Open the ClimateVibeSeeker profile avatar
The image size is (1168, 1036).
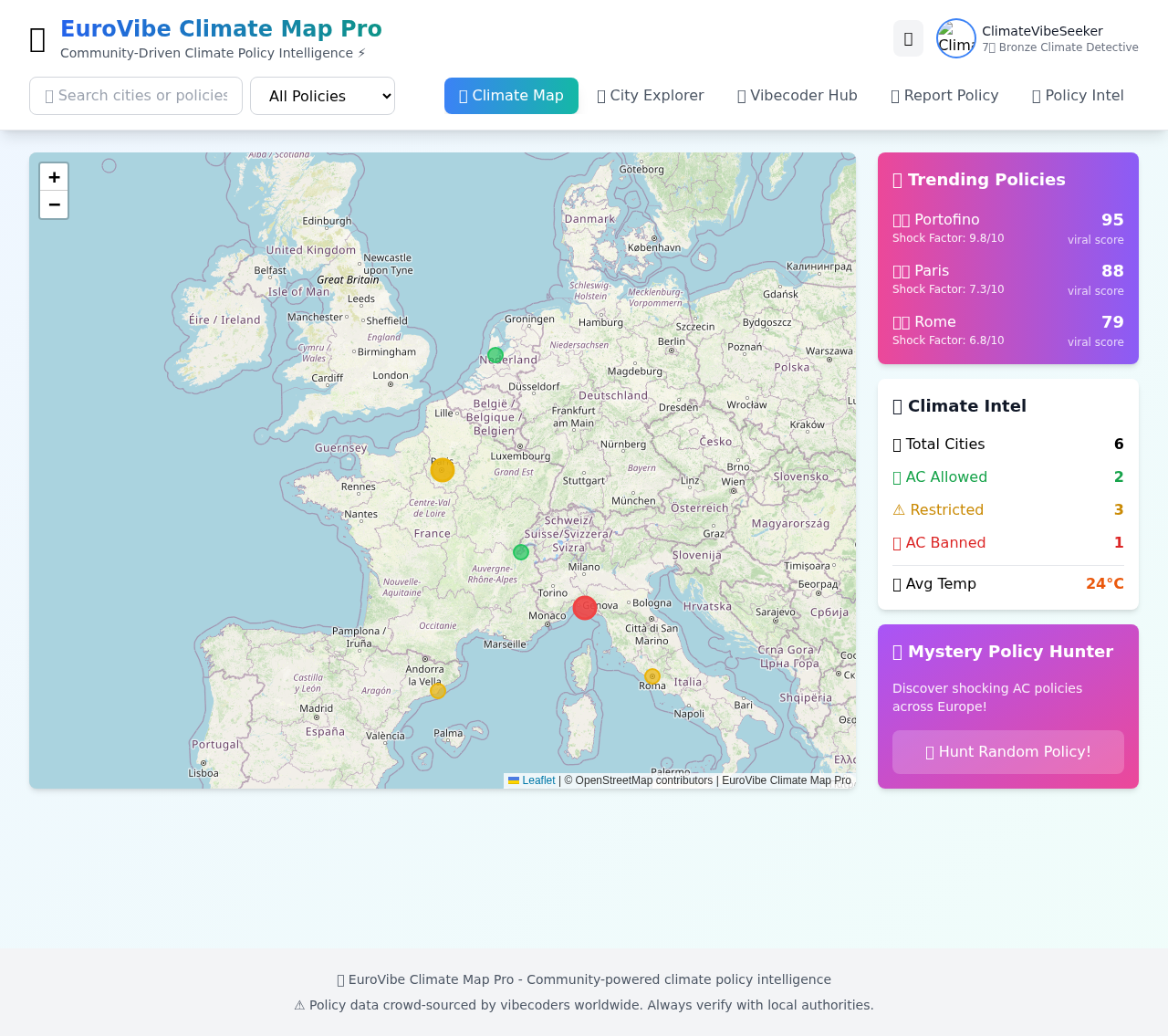(x=956, y=38)
